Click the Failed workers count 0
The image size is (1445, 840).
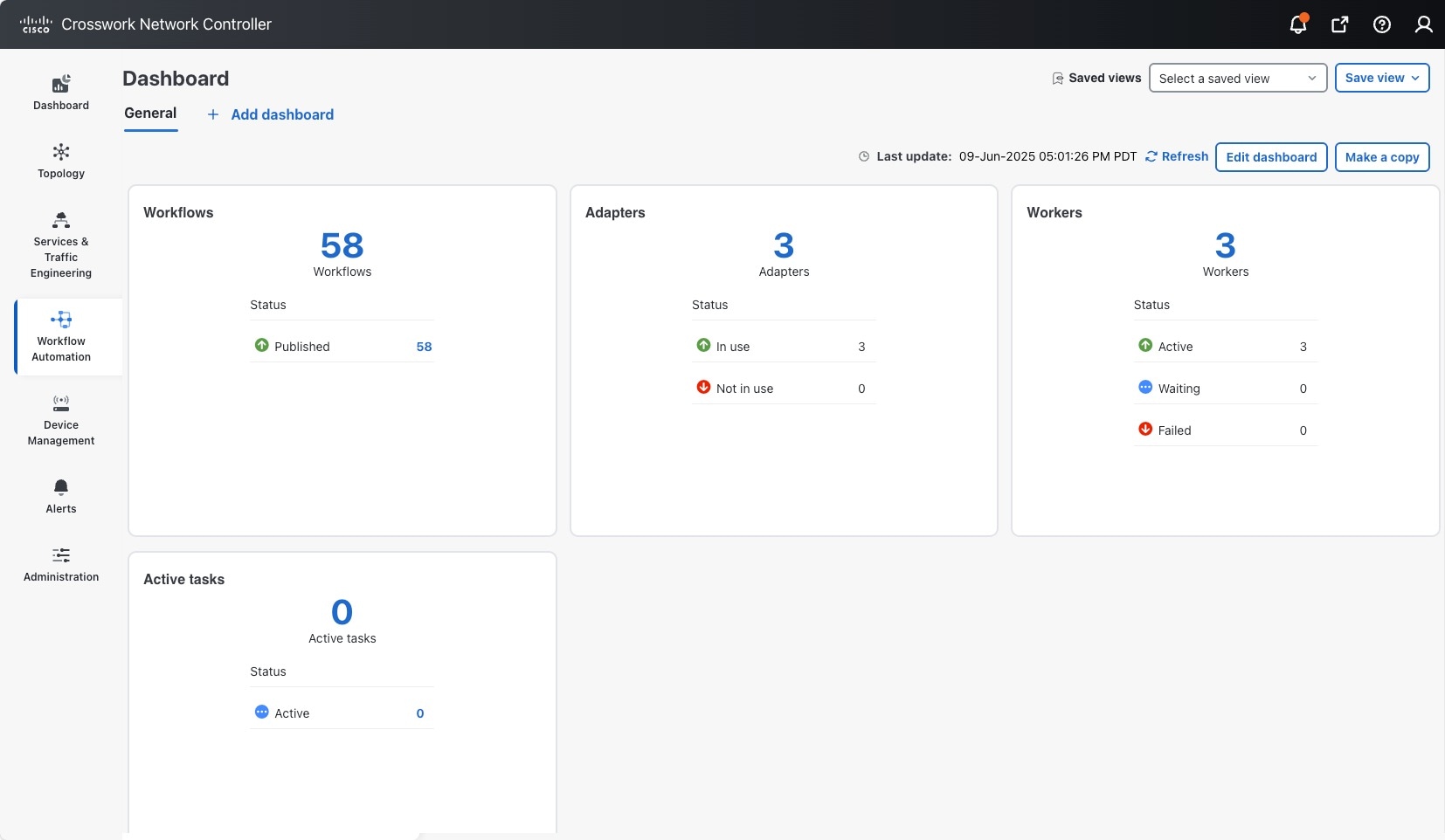1303,430
